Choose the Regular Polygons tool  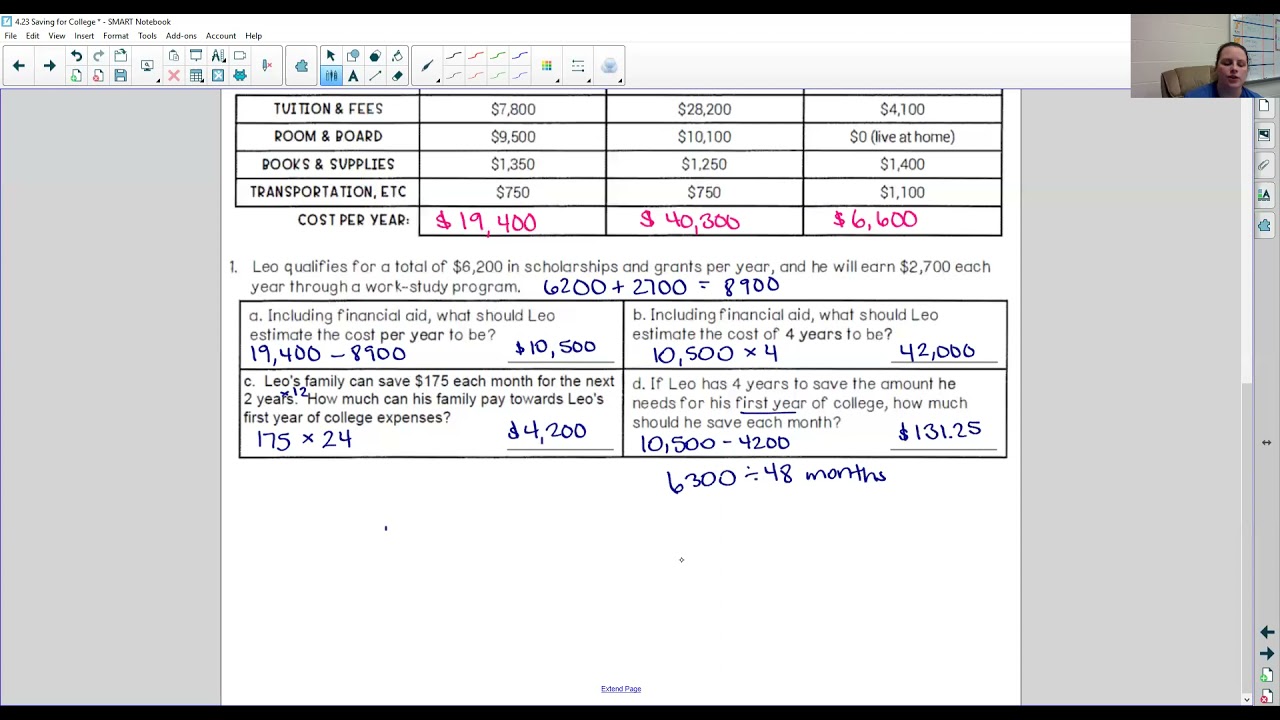coord(375,56)
